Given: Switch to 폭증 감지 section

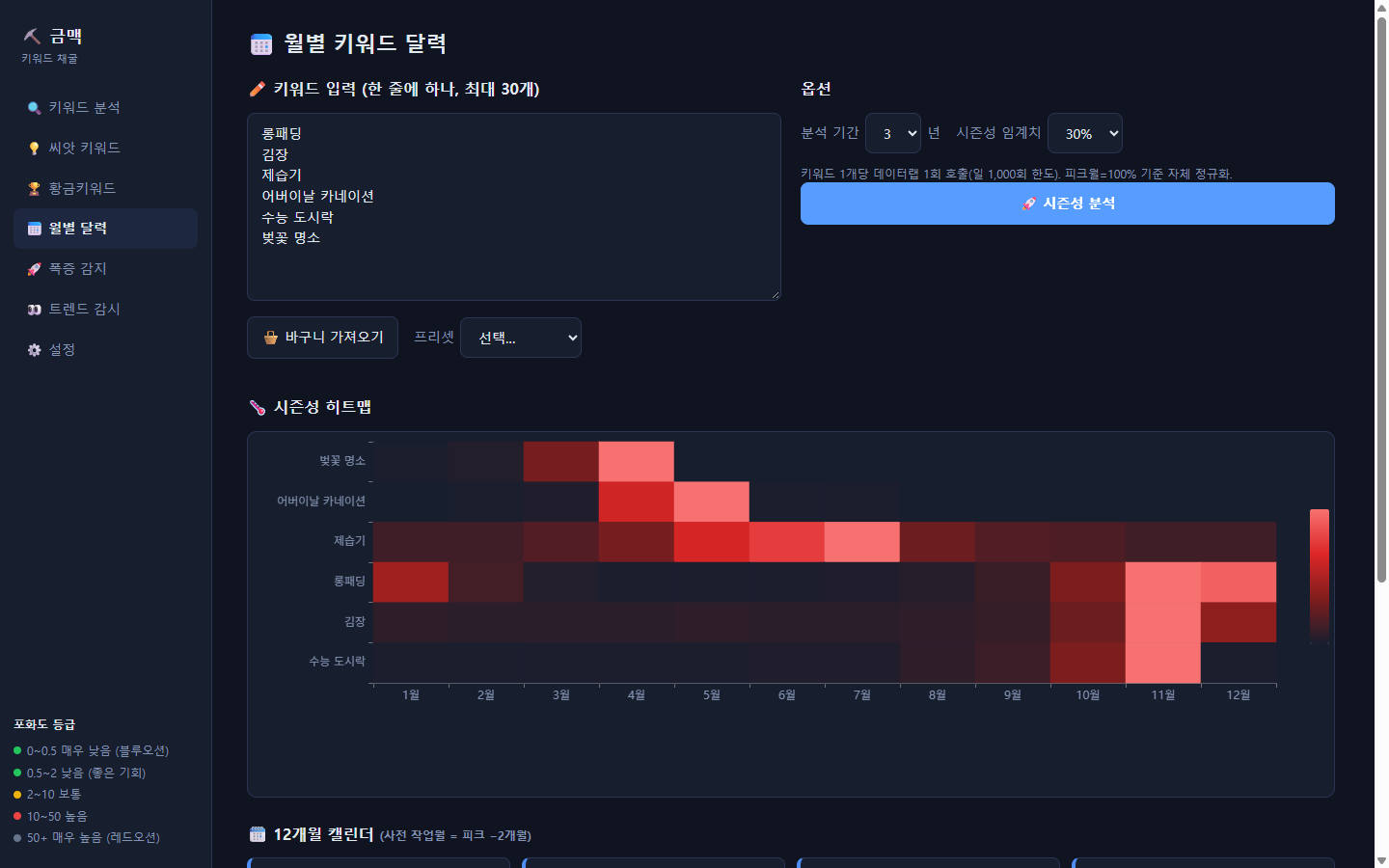Looking at the screenshot, I should [105, 269].
